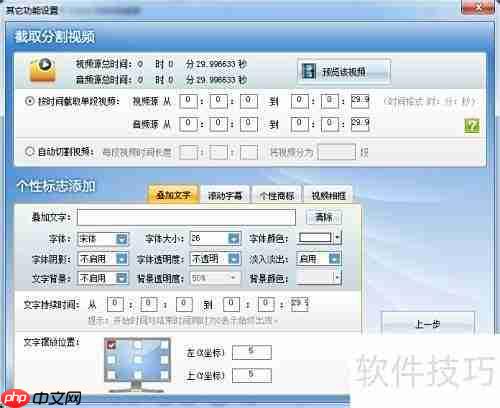The width and height of the screenshot is (500, 408).
Task: Select bottom-left text position on monitor
Action: point(111,375)
